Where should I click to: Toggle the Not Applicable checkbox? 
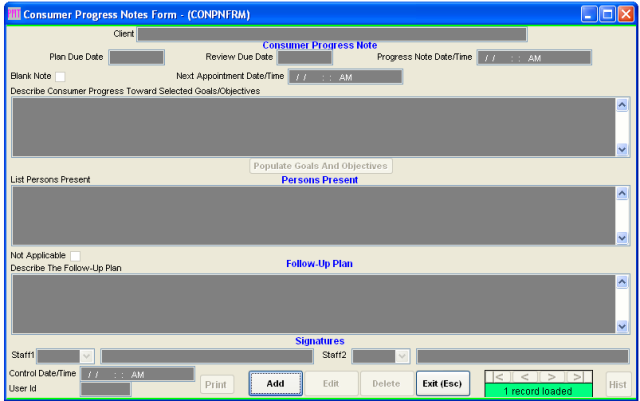pos(75,256)
